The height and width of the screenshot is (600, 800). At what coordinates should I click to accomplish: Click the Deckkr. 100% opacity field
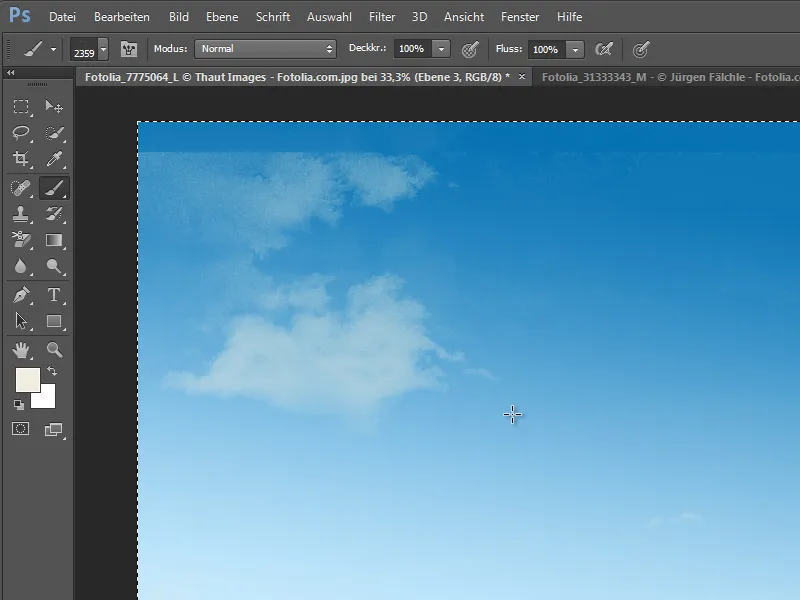click(412, 49)
